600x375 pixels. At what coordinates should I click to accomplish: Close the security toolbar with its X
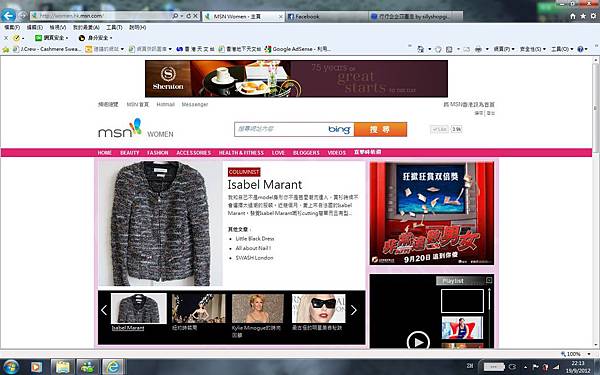6,38
